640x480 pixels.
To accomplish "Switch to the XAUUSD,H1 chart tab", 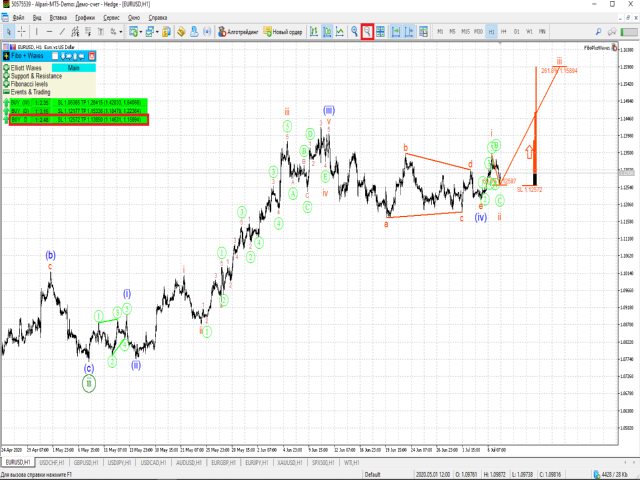I will 289,463.
